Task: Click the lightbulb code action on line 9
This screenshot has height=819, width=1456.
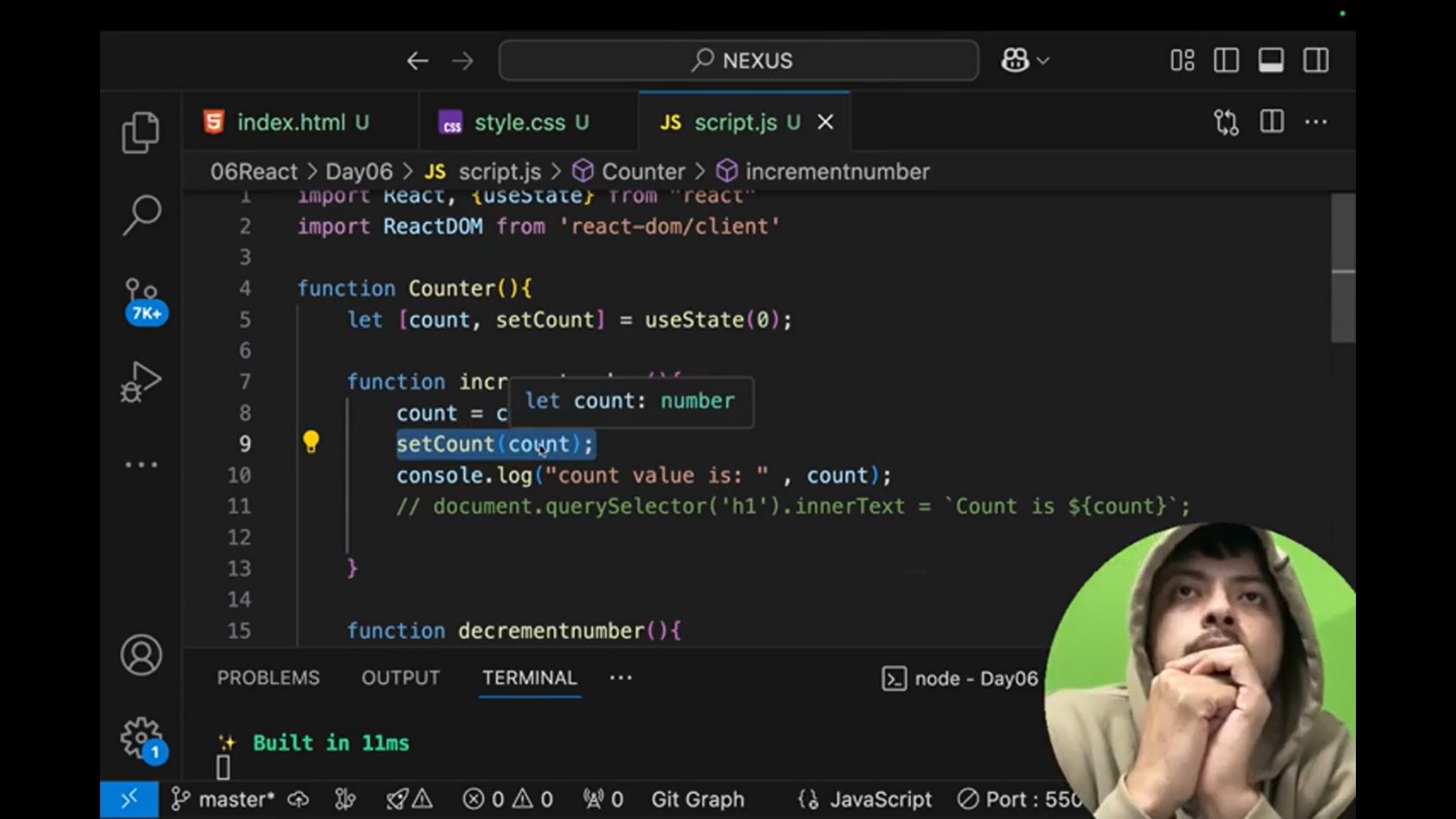Action: pyautogui.click(x=311, y=442)
